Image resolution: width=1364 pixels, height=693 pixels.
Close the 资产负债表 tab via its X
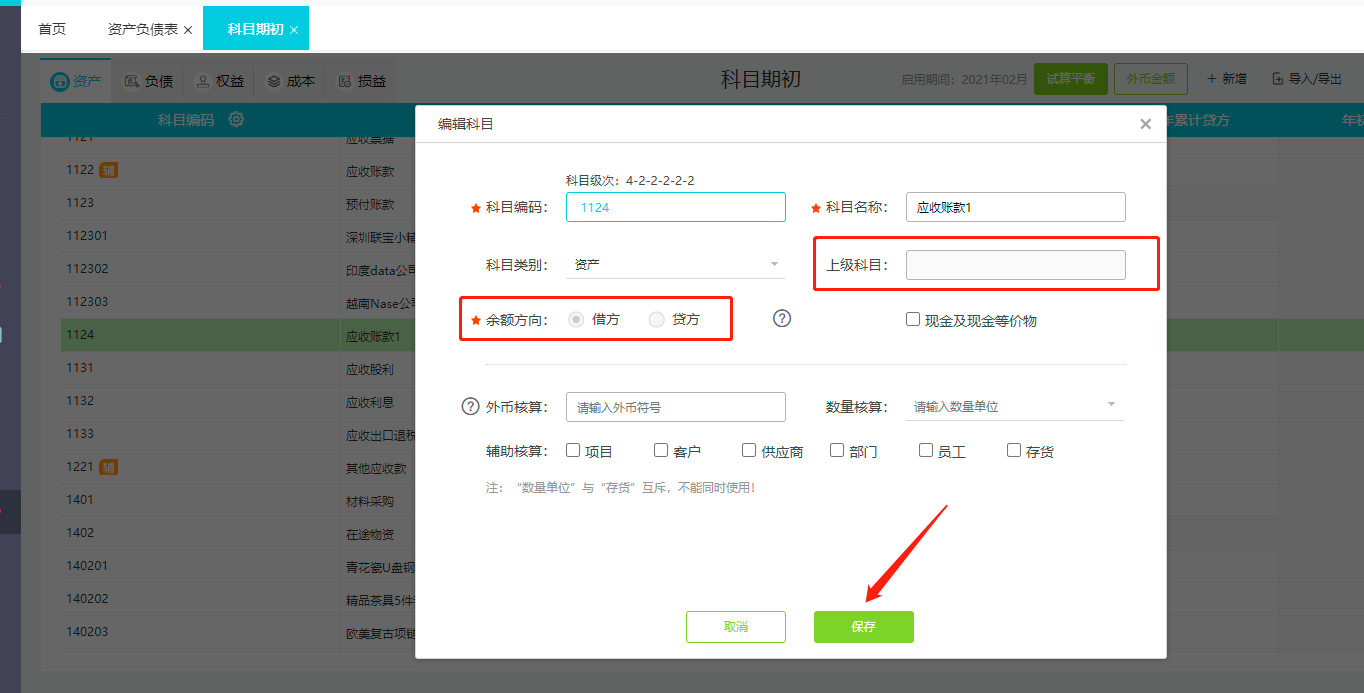pyautogui.click(x=188, y=30)
